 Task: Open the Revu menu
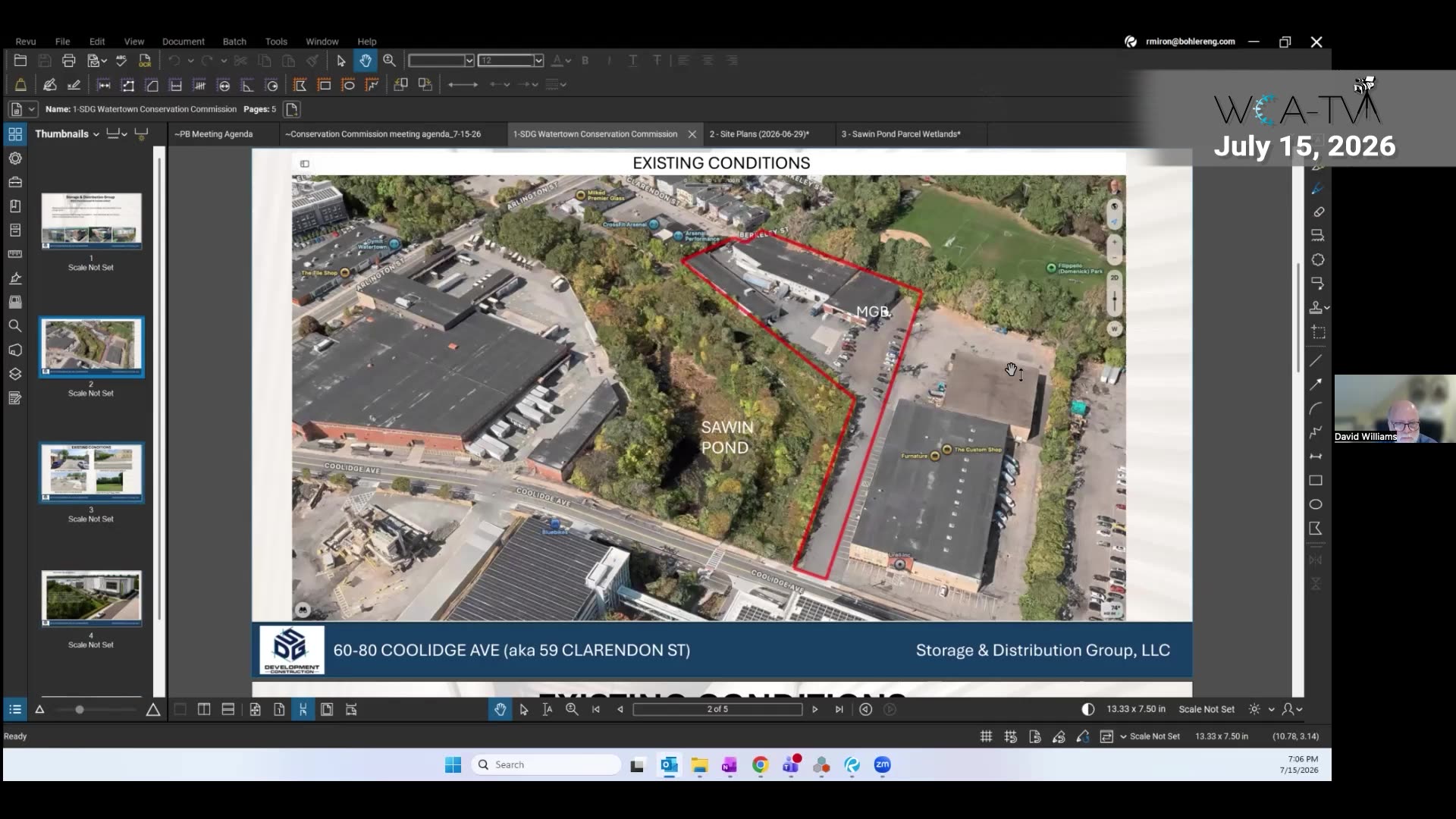click(x=26, y=42)
